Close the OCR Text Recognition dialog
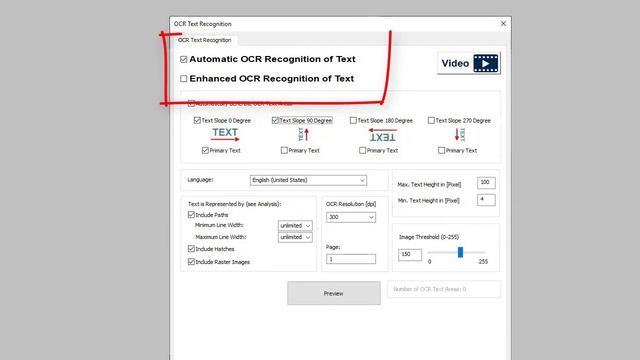Image resolution: width=640 pixels, height=360 pixels. [503, 24]
